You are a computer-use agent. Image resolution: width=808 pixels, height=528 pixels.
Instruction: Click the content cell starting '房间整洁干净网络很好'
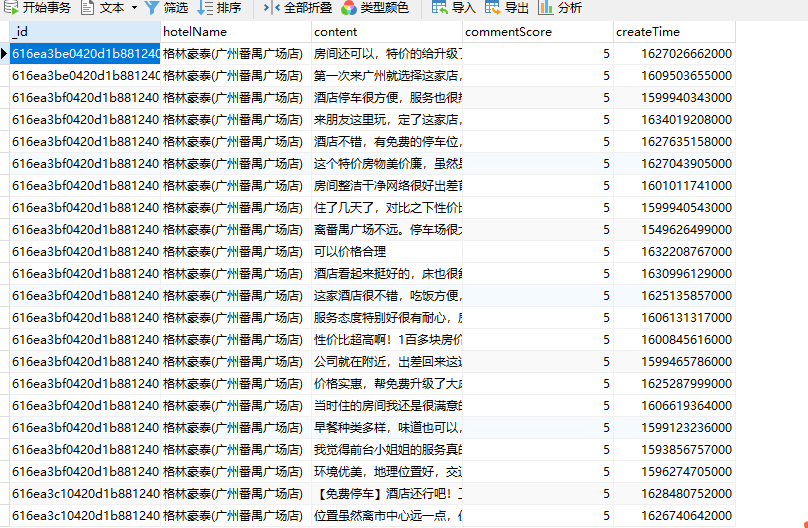click(387, 186)
